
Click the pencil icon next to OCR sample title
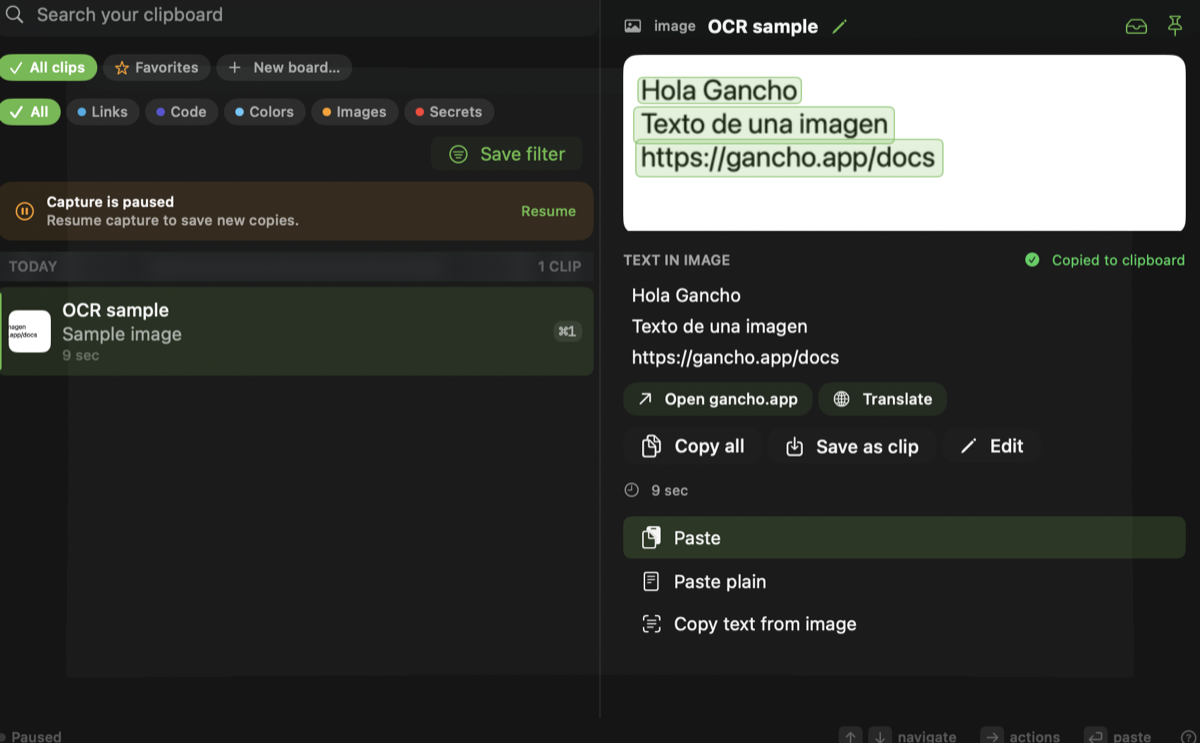pos(839,27)
